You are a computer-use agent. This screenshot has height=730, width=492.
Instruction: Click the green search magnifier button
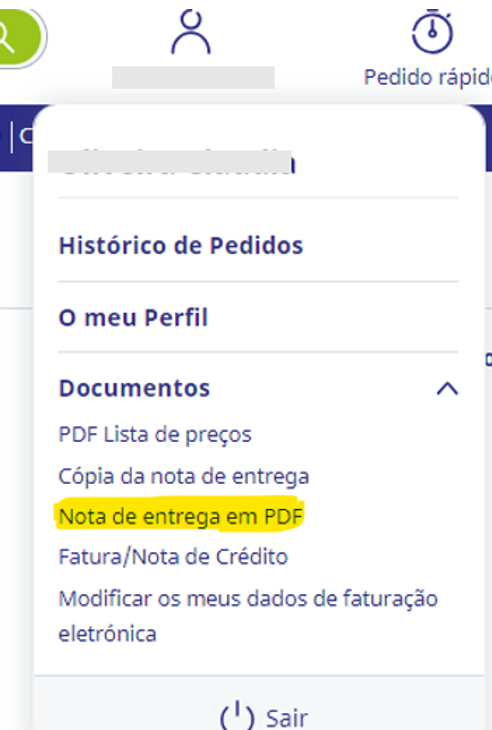19,37
